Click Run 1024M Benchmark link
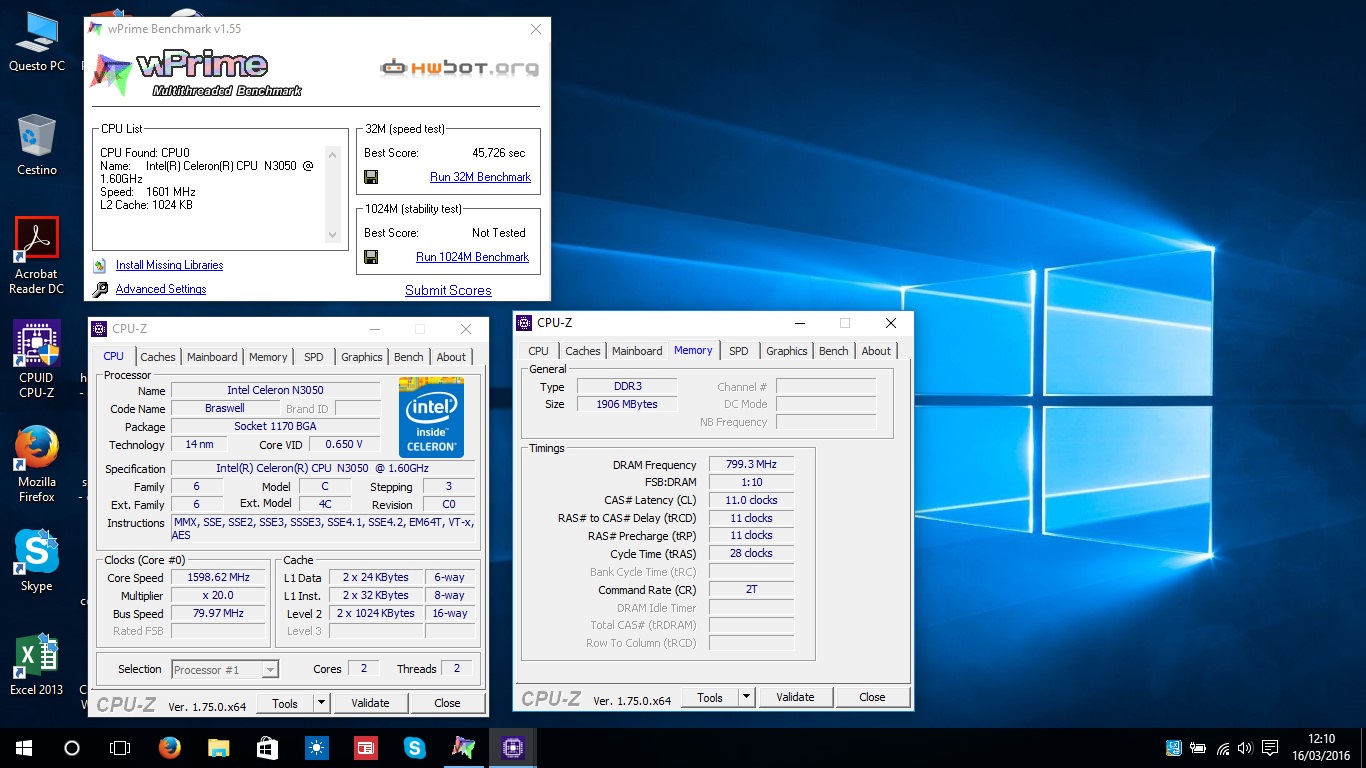The image size is (1366, 768). point(472,257)
